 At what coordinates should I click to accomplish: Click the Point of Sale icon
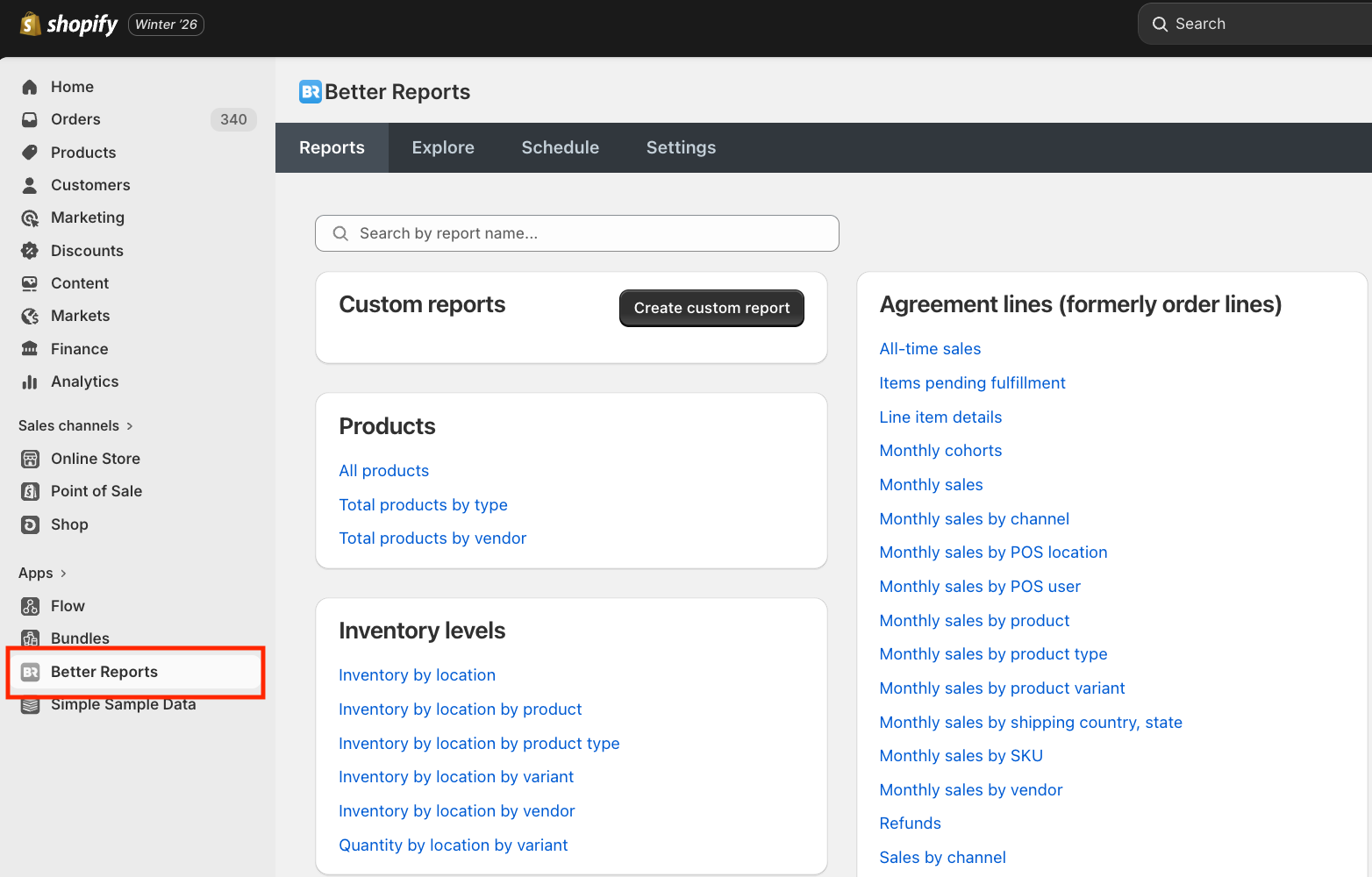(x=30, y=491)
